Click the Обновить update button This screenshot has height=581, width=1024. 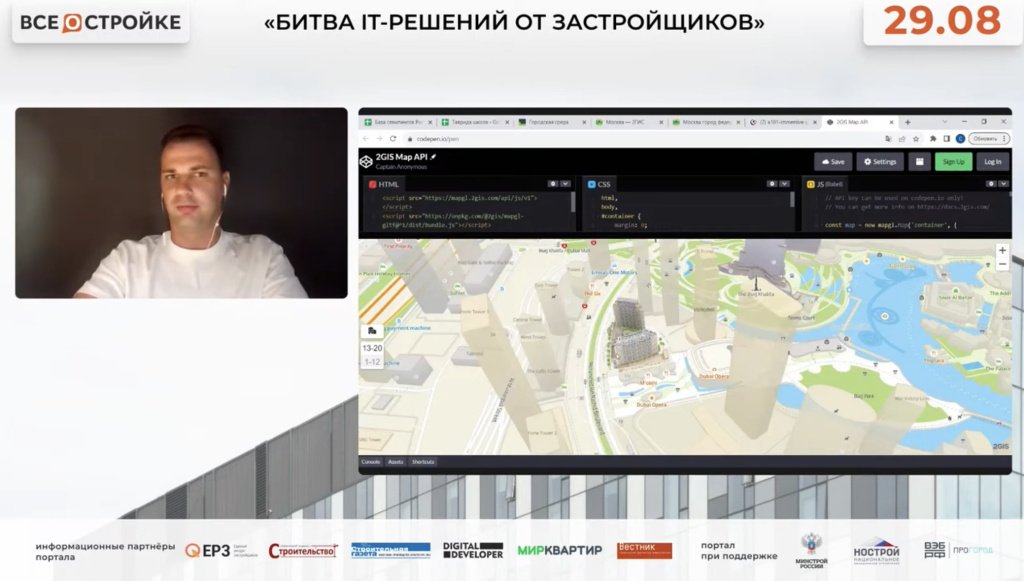click(x=989, y=139)
